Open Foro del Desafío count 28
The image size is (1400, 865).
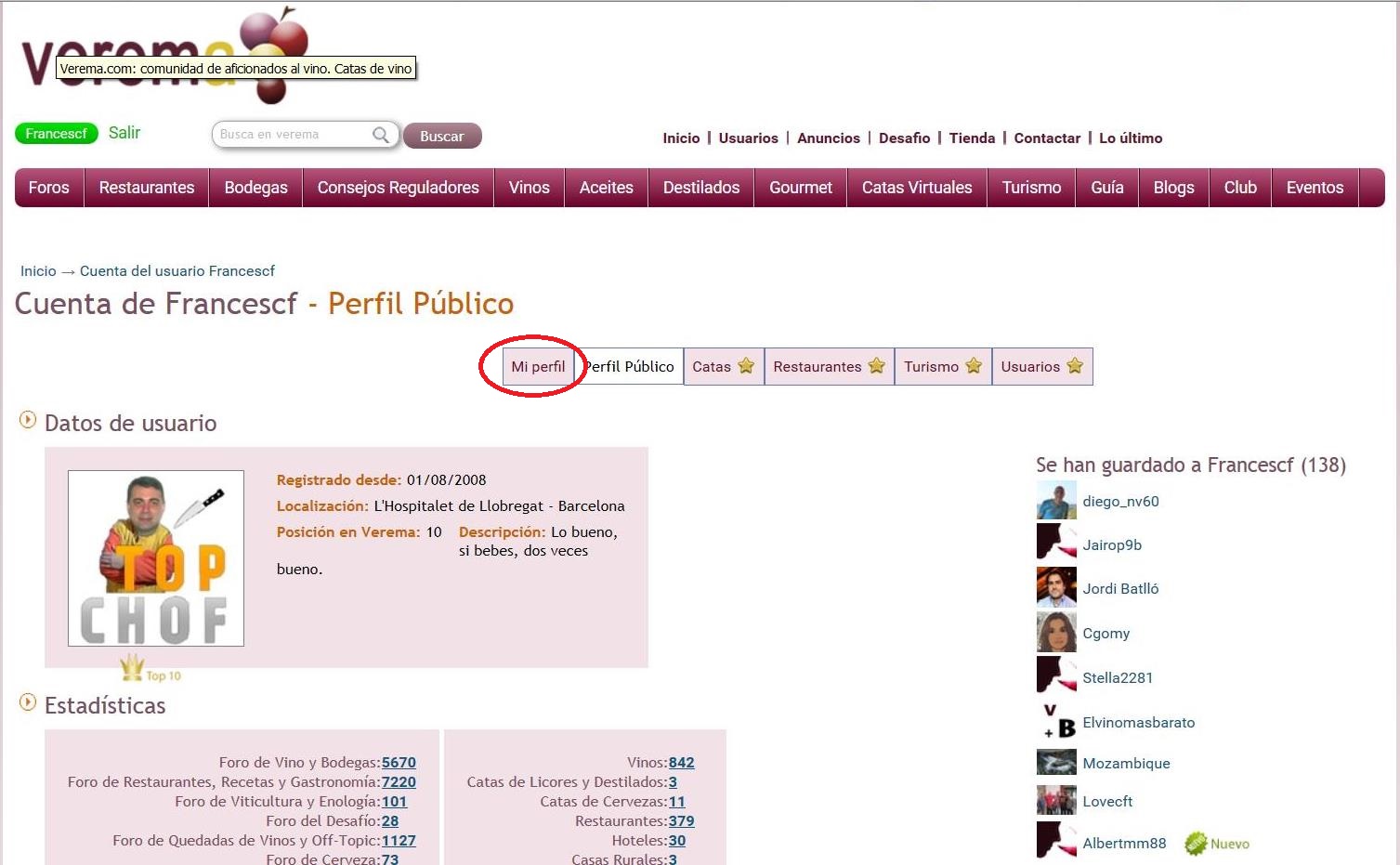click(x=390, y=821)
